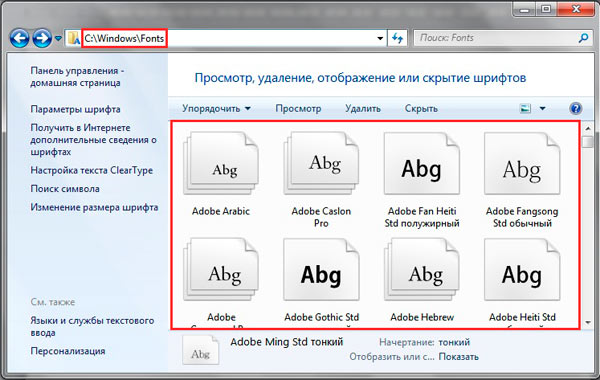This screenshot has width=600, height=380.
Task: Expand the address bar history dropdown
Action: 380,38
